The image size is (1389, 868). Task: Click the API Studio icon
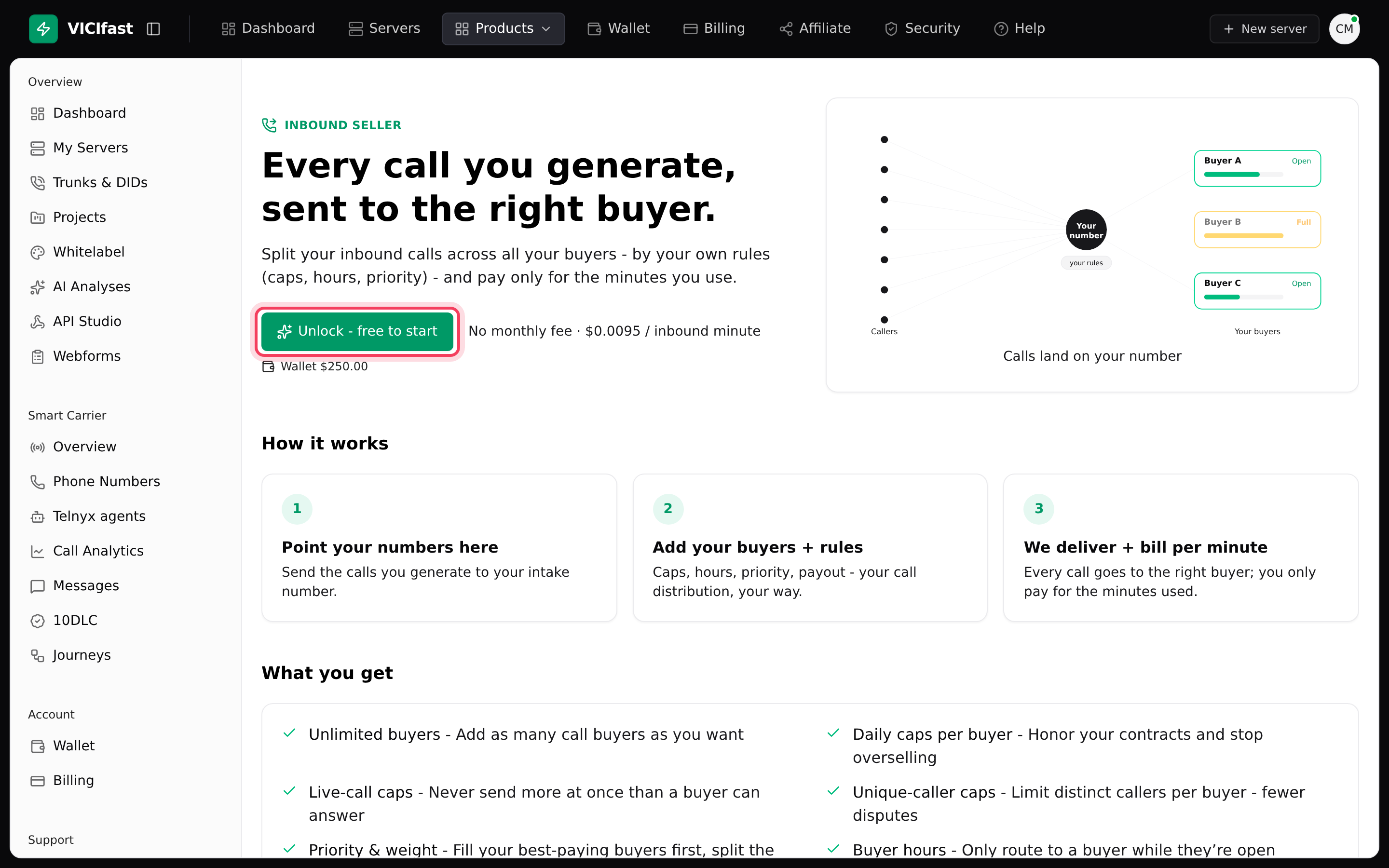pyautogui.click(x=37, y=322)
